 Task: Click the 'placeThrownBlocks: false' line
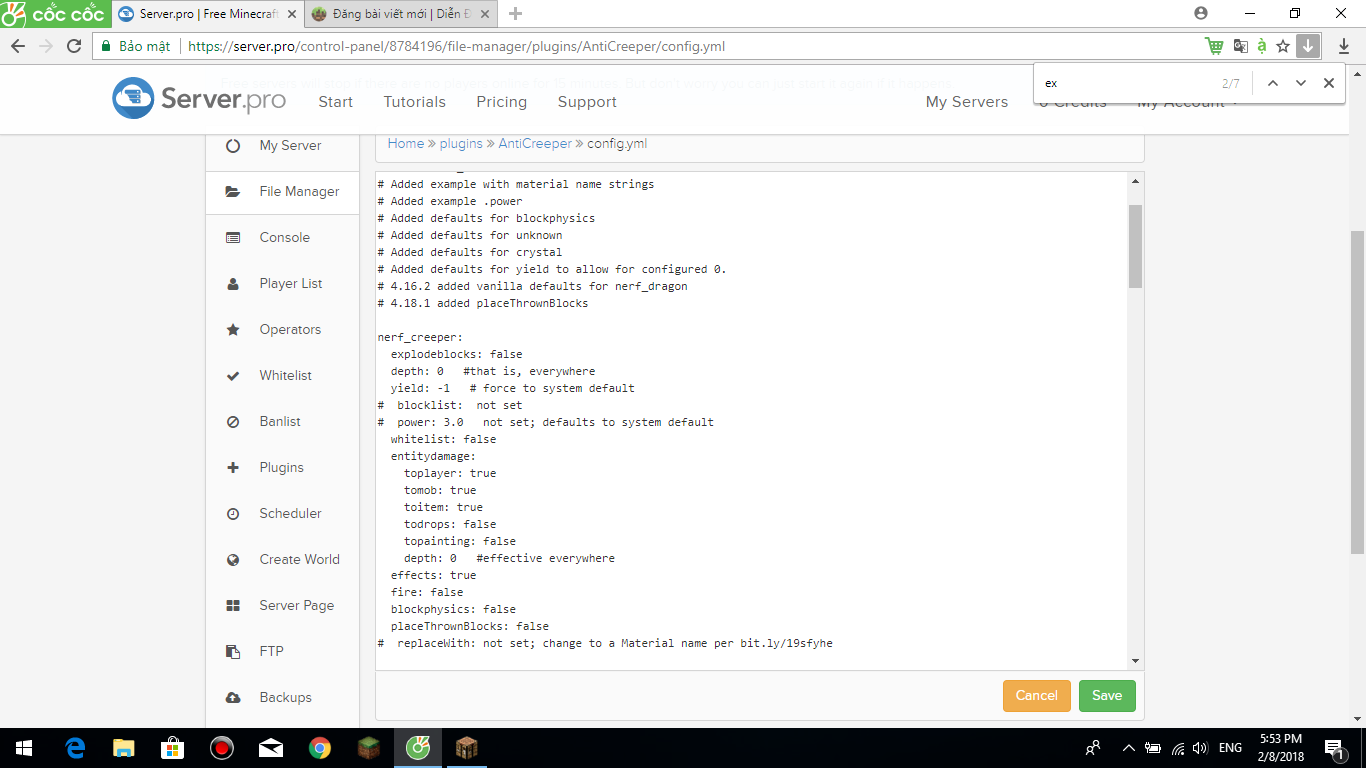pos(469,626)
